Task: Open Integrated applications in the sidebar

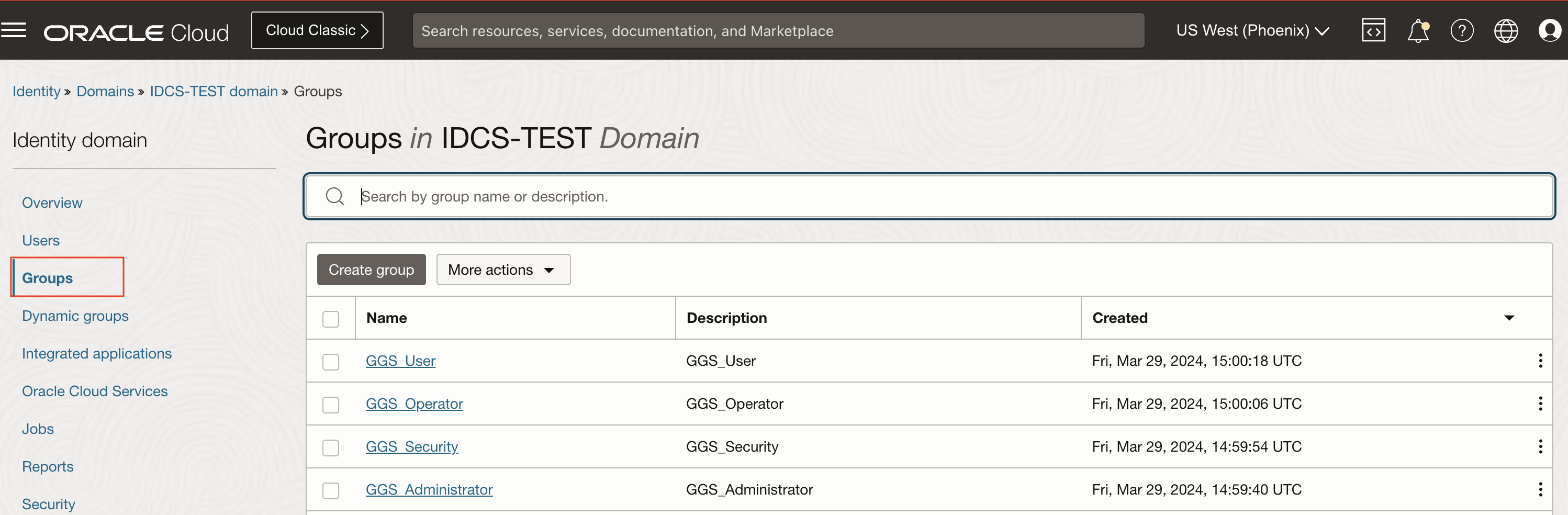Action: point(97,354)
